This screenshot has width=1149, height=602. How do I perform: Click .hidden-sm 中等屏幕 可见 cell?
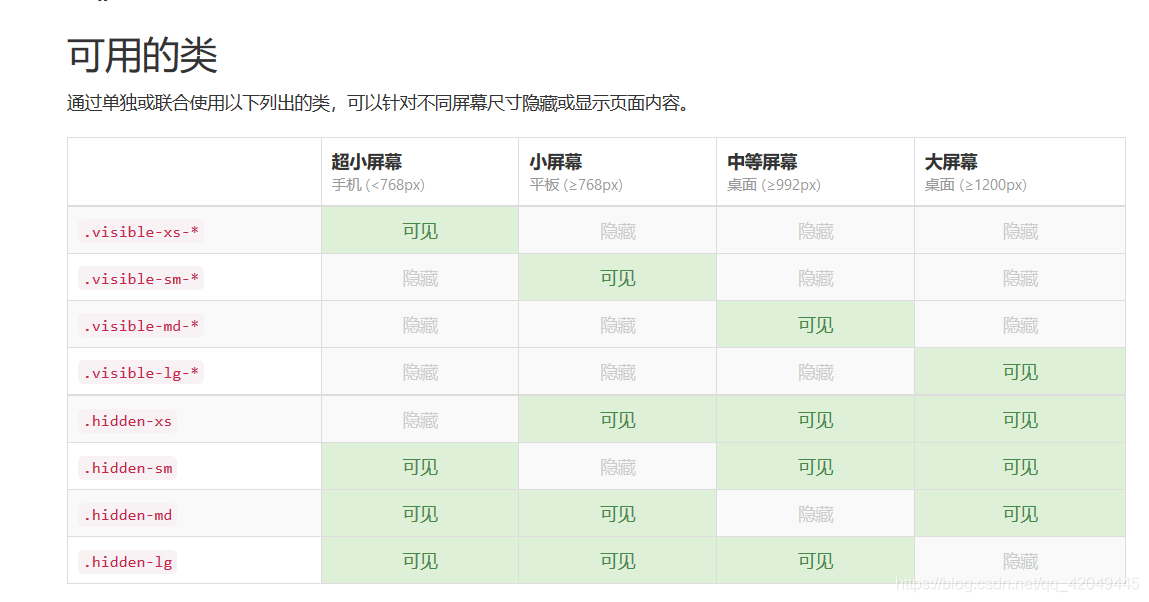point(816,467)
